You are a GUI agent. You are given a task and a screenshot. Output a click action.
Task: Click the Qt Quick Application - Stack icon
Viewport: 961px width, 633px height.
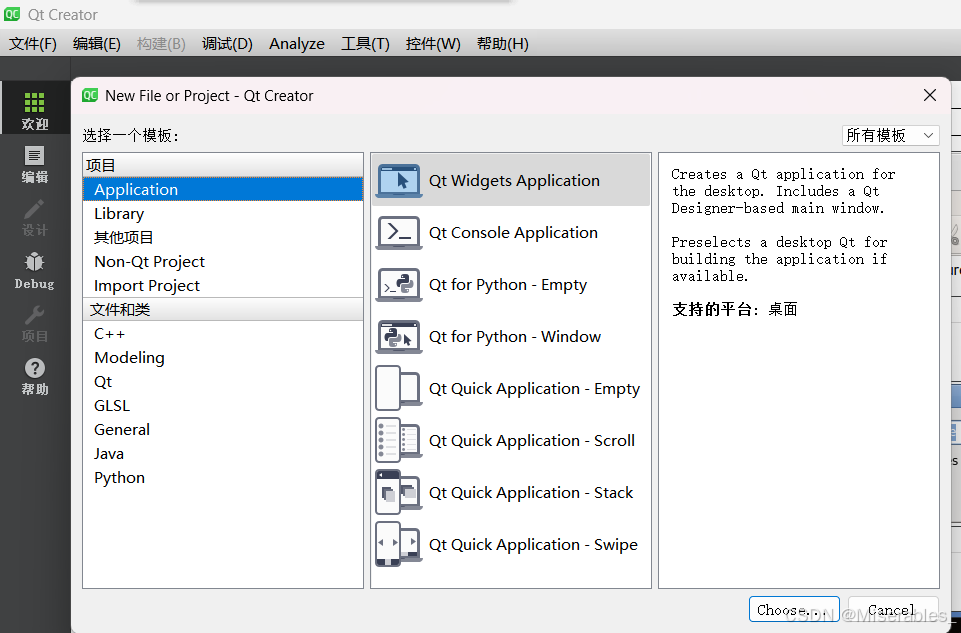[398, 493]
